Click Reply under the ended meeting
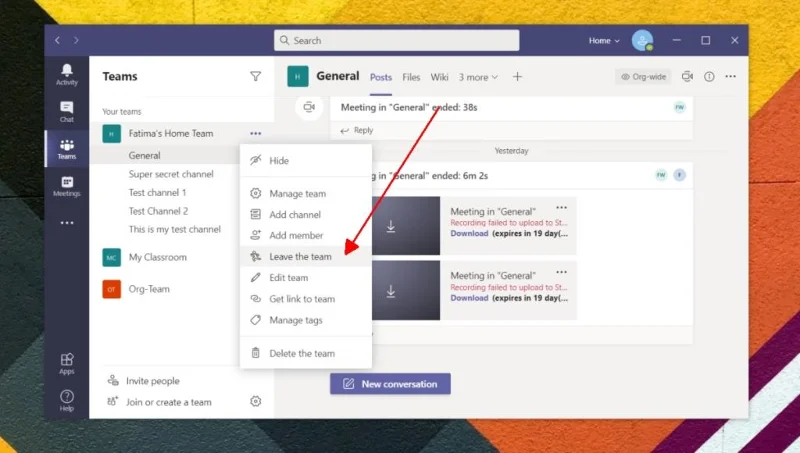800x453 pixels. [x=357, y=130]
